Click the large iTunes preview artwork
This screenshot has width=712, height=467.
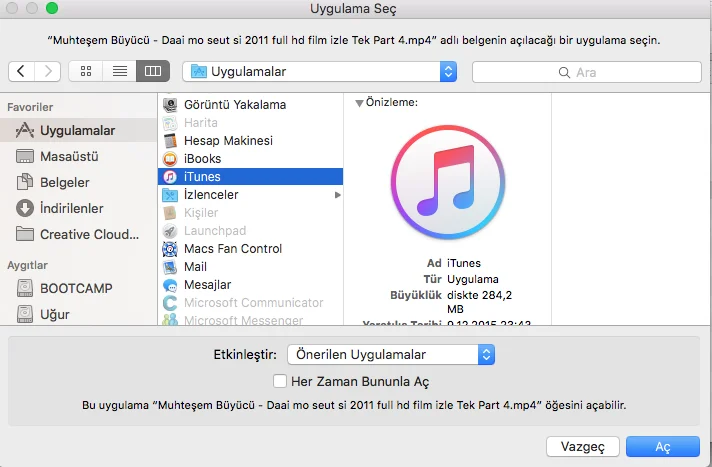point(448,183)
